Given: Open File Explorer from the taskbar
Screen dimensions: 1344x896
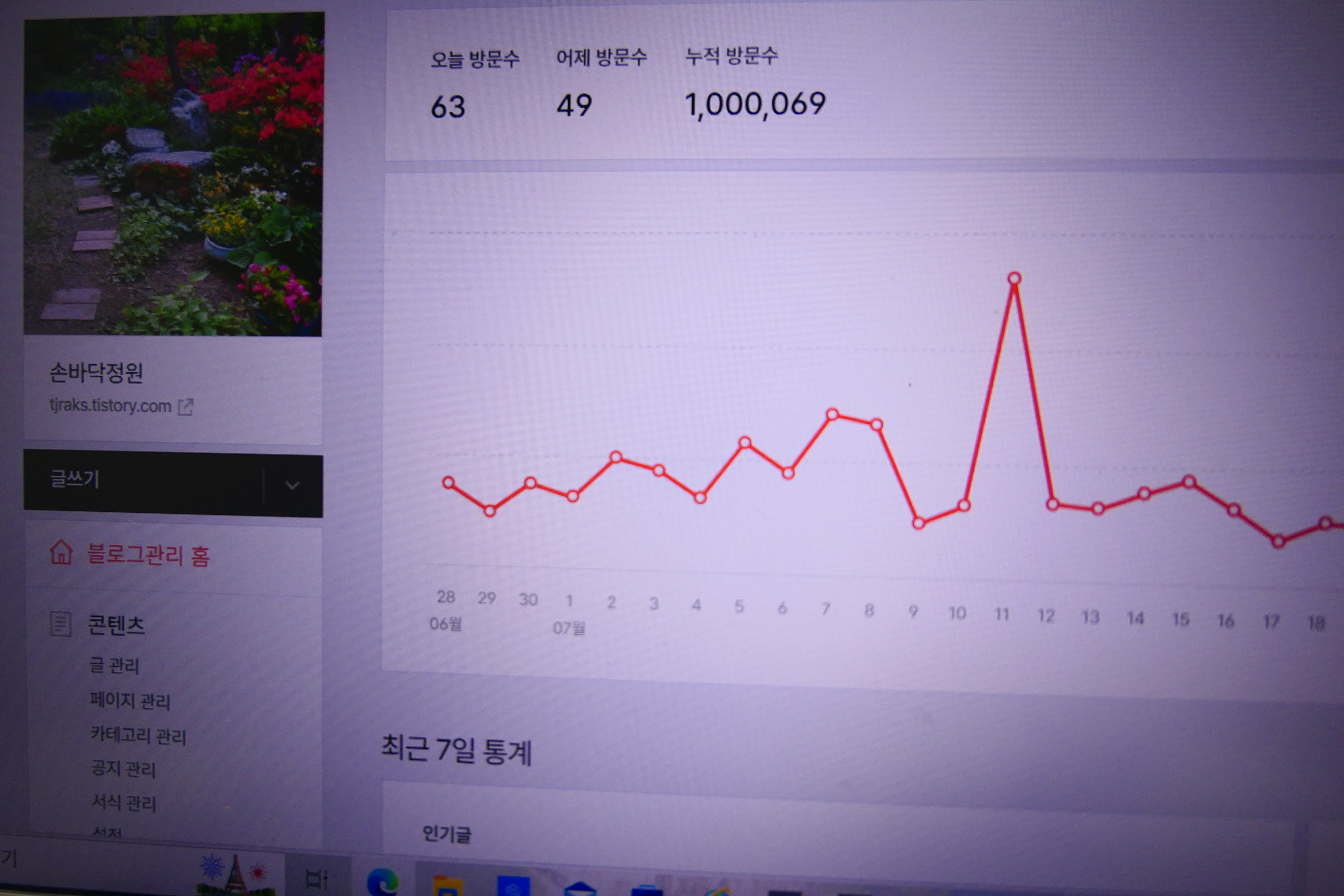Looking at the screenshot, I should [x=448, y=886].
